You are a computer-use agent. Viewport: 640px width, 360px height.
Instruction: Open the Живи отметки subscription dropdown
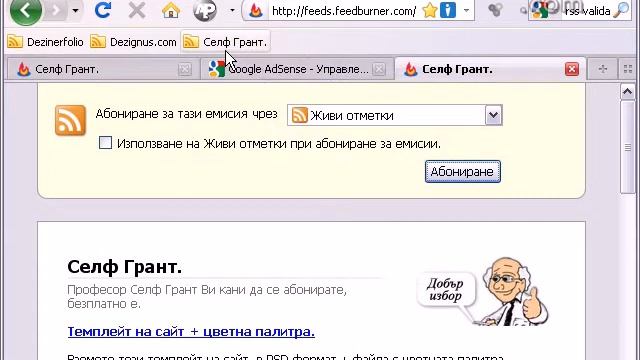394,116
